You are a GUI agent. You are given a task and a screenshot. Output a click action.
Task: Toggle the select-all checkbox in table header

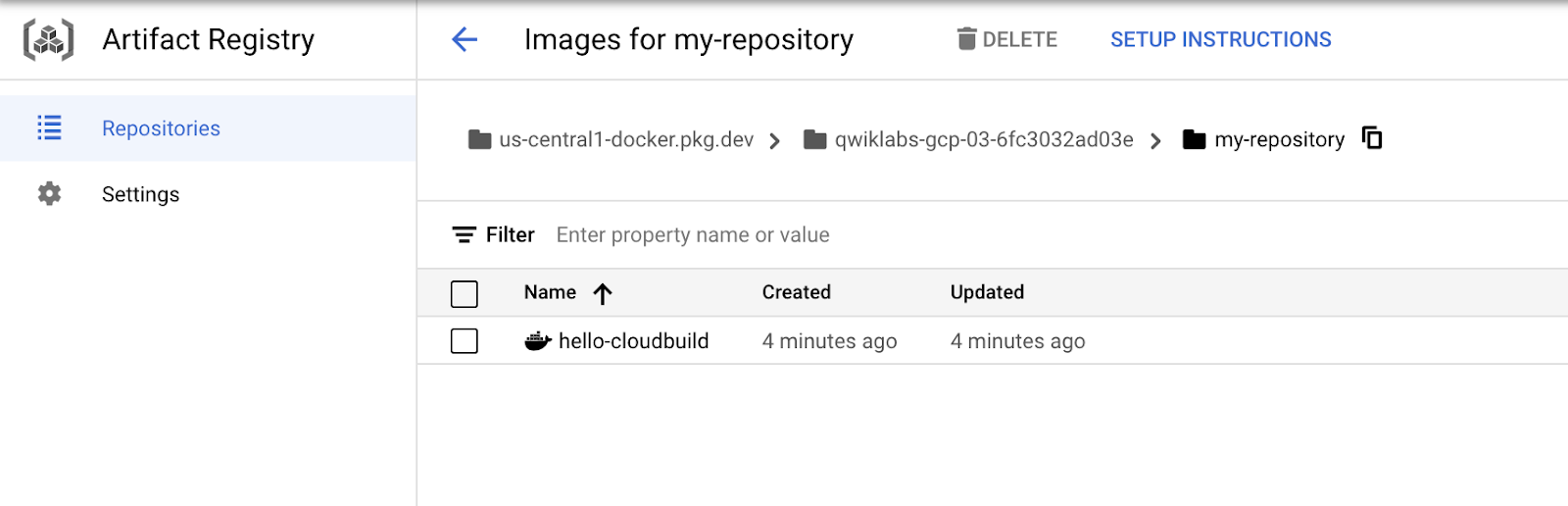pyautogui.click(x=465, y=293)
